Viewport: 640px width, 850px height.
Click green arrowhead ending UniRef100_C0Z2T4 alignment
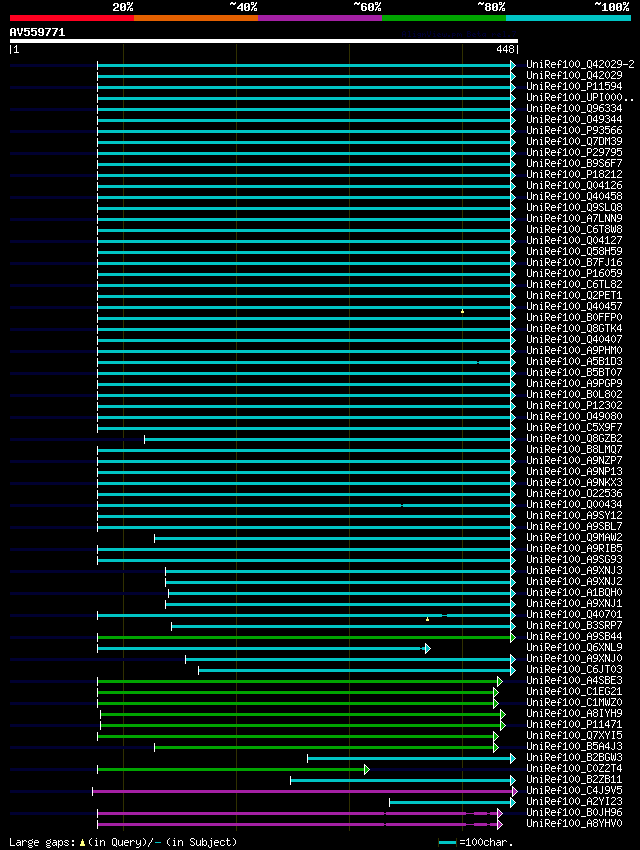click(x=367, y=769)
